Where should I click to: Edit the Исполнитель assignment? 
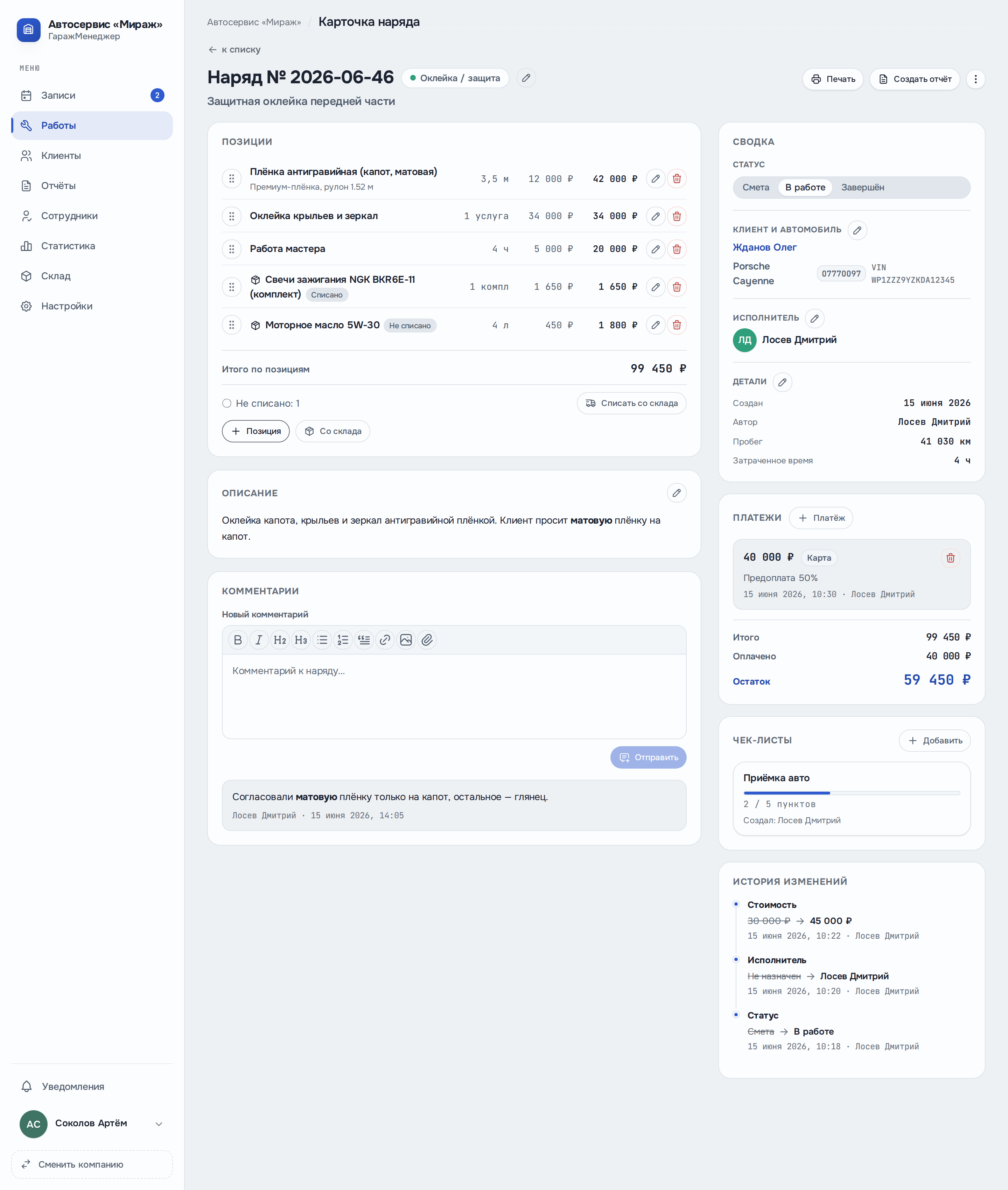[x=815, y=318]
